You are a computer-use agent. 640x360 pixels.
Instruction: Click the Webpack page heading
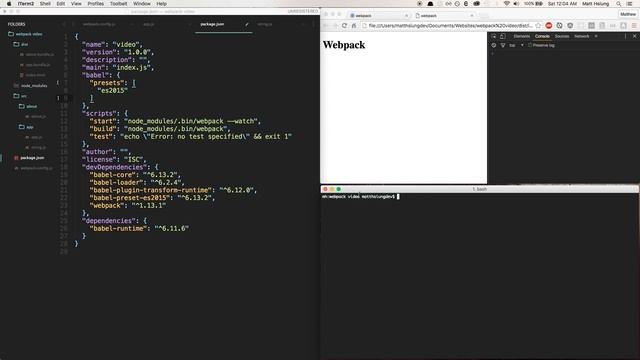tap(344, 45)
